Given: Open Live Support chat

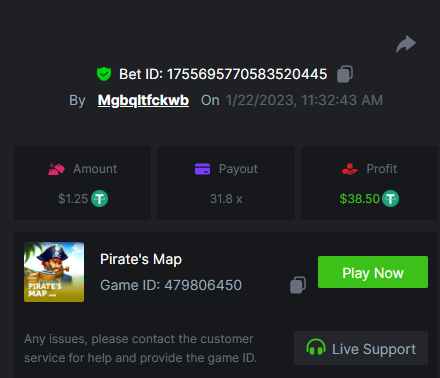Looking at the screenshot, I should click(361, 348).
